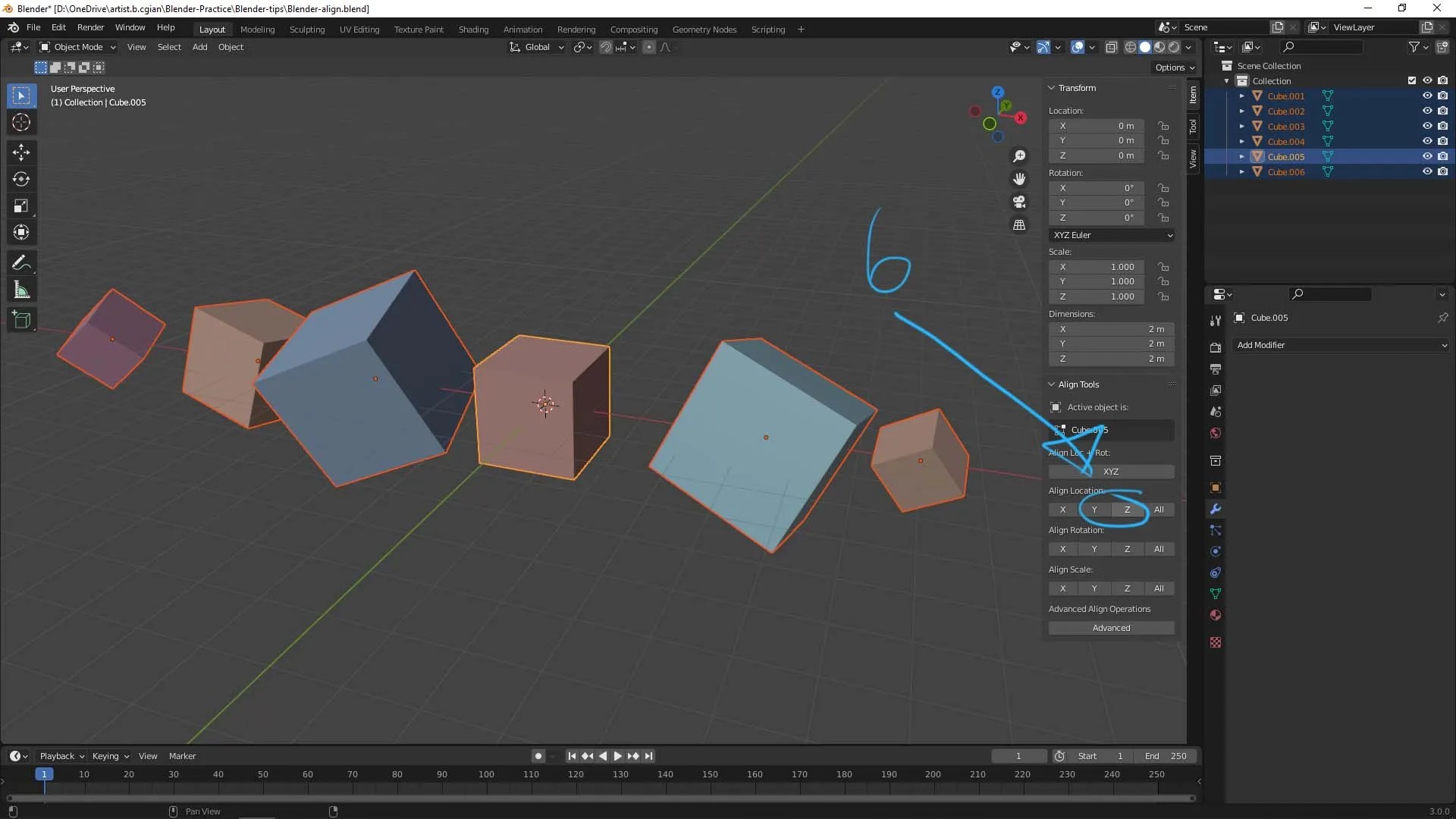
Task: Open the Object Mode dropdown
Action: coord(76,46)
